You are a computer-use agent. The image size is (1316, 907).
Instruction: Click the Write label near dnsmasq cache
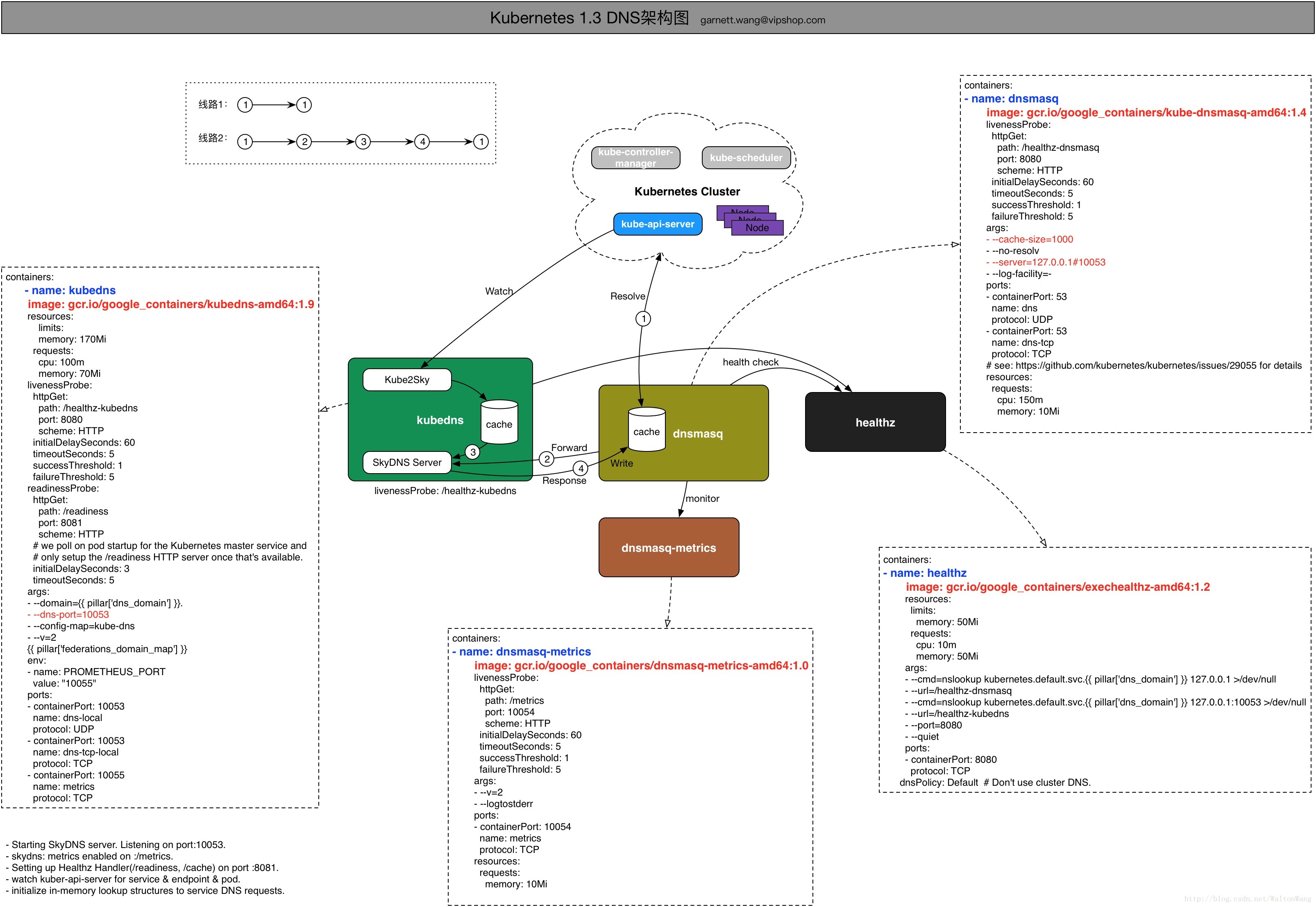point(622,463)
